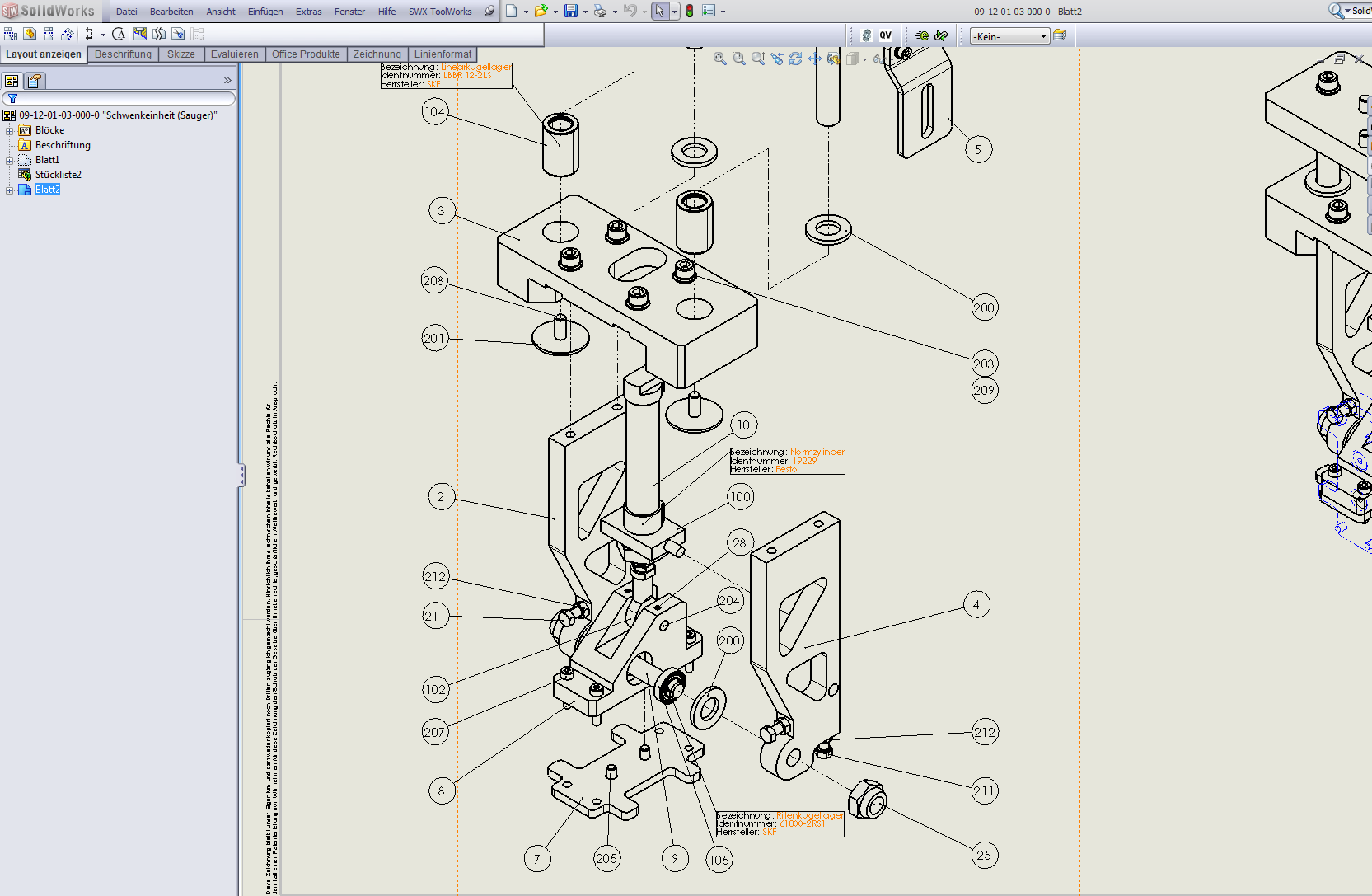Click the QV quick view icon
The height and width of the screenshot is (896, 1372).
(885, 35)
